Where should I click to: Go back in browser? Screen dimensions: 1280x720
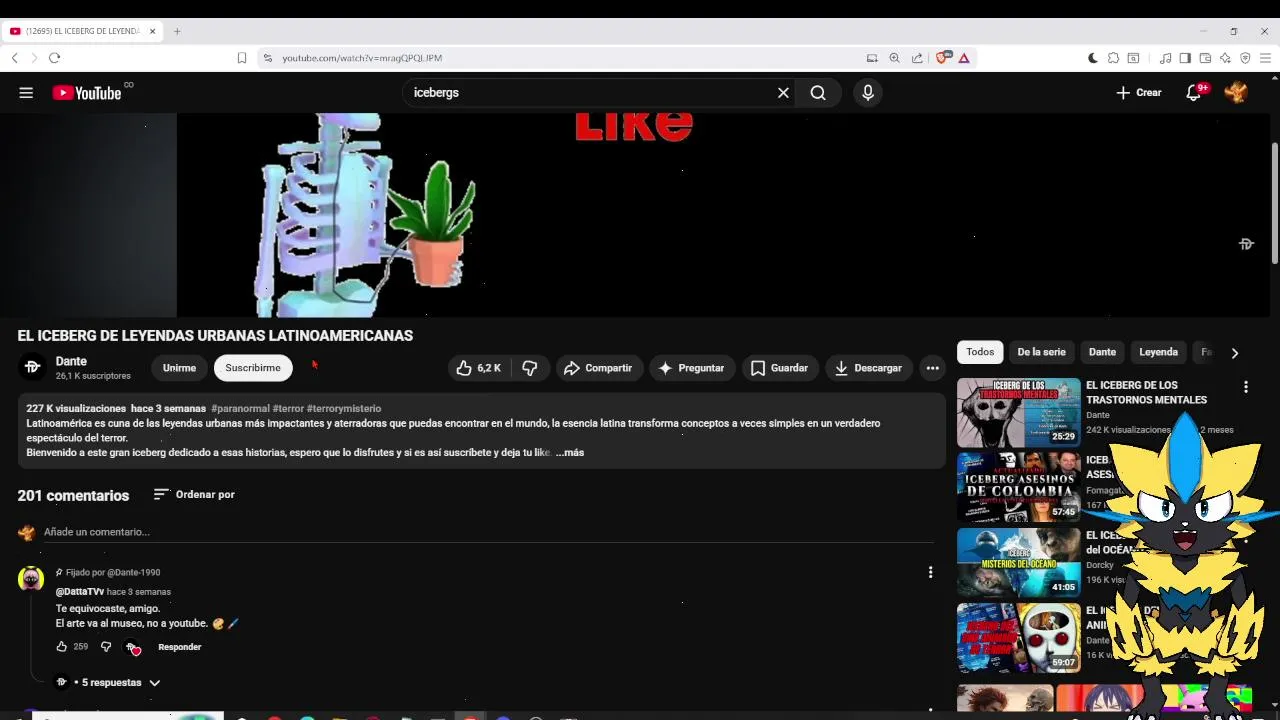pyautogui.click(x=15, y=58)
